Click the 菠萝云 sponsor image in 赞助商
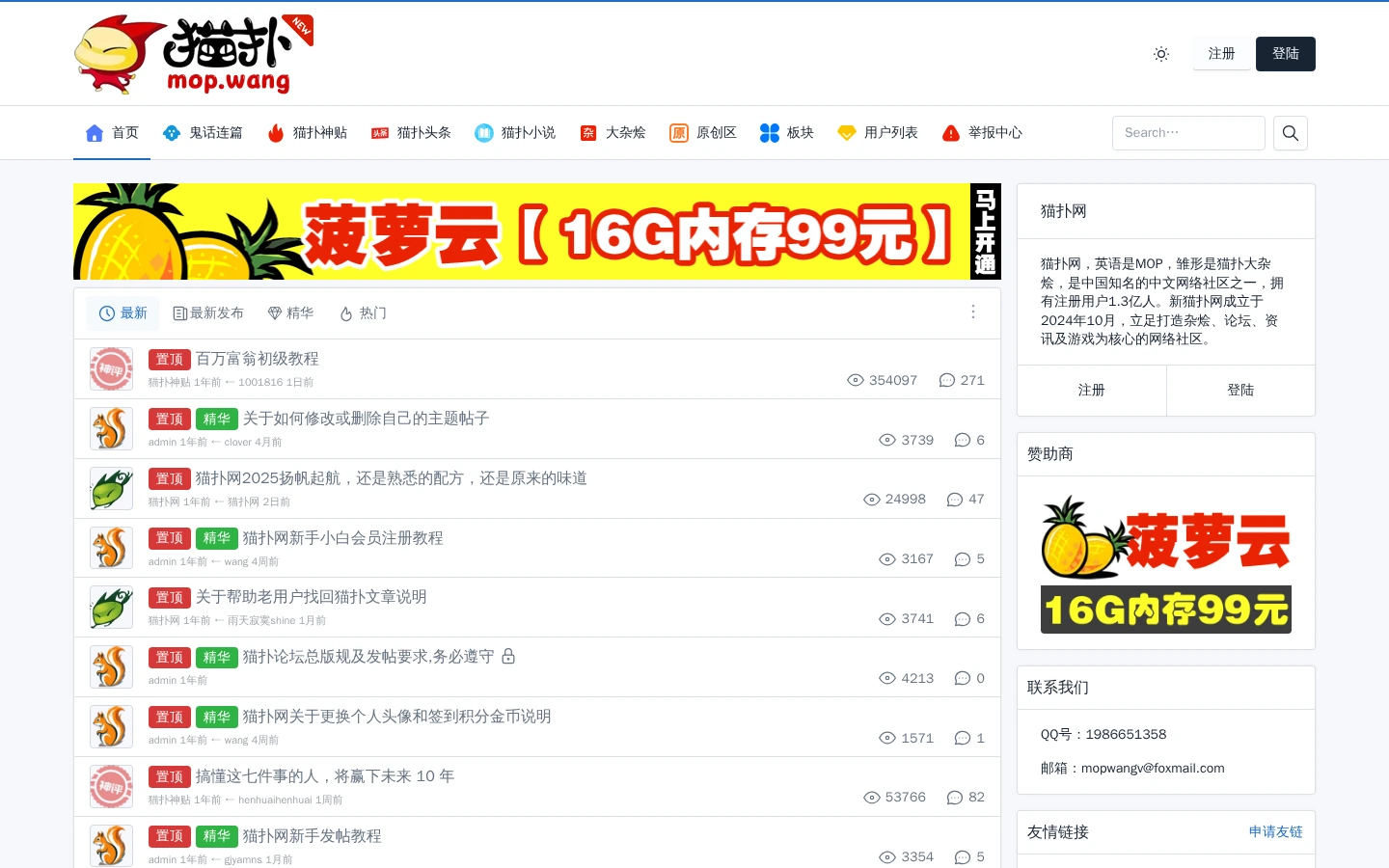 pyautogui.click(x=1166, y=563)
